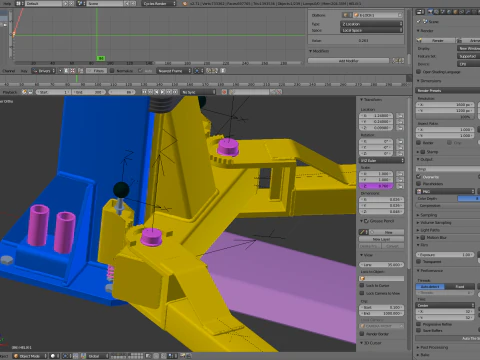The image size is (480, 360).
Task: Enable the Lock Camera to View checkbox
Action: (362, 293)
